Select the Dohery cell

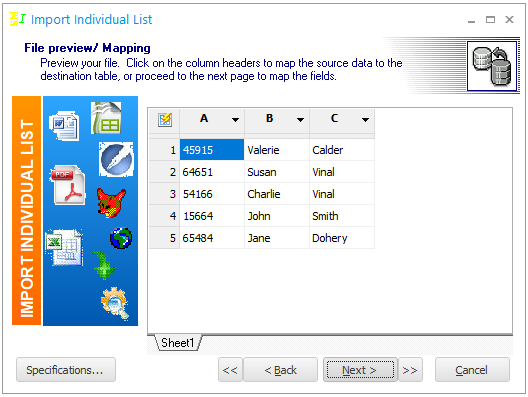click(342, 238)
